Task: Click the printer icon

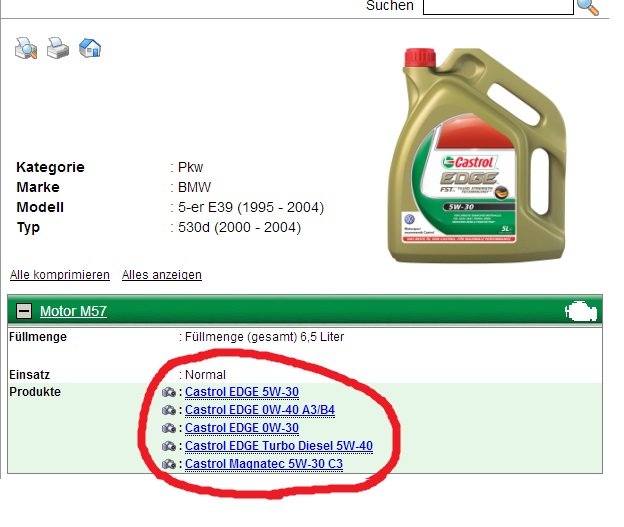Action: (x=58, y=49)
